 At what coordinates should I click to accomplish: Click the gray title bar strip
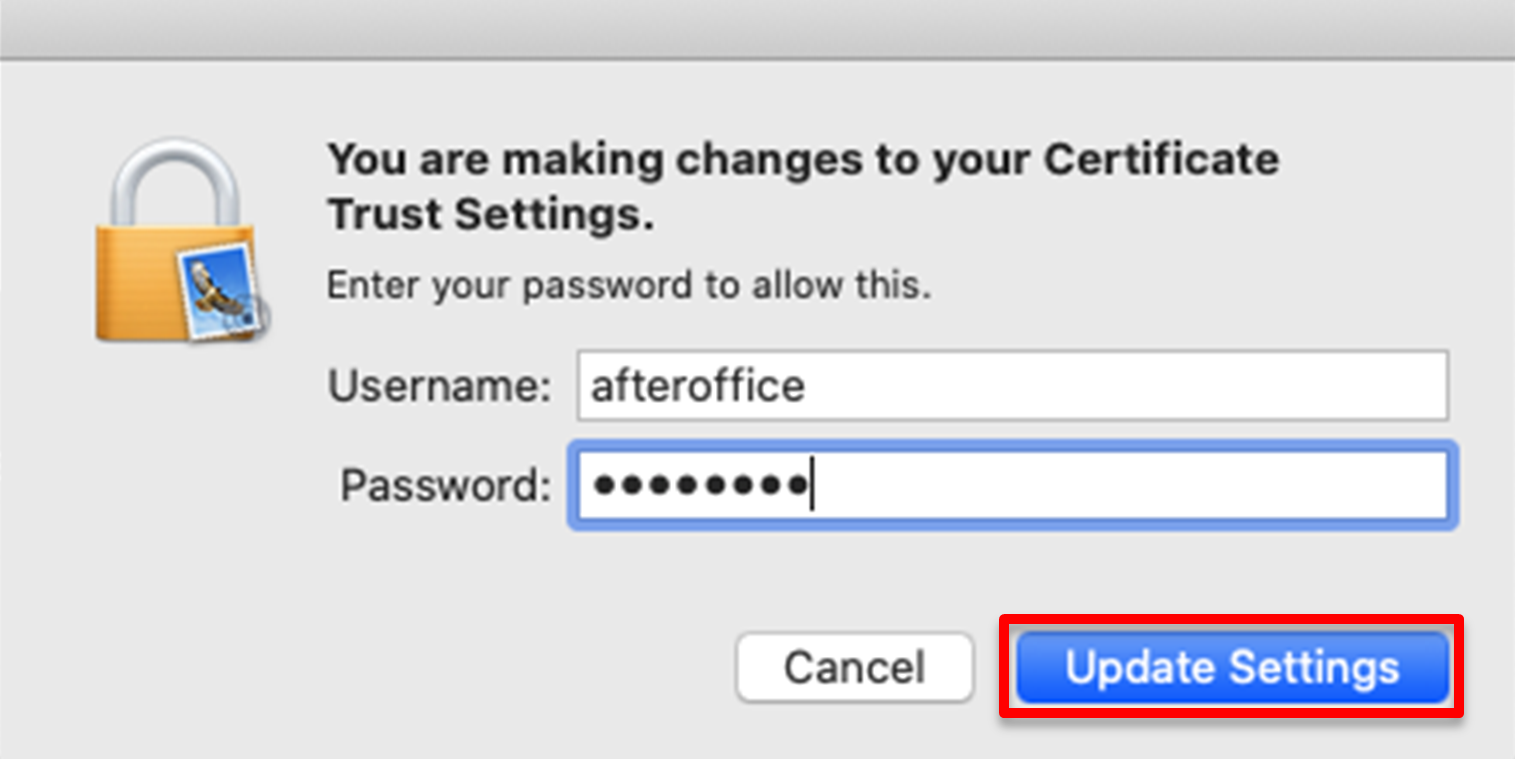[757, 28]
